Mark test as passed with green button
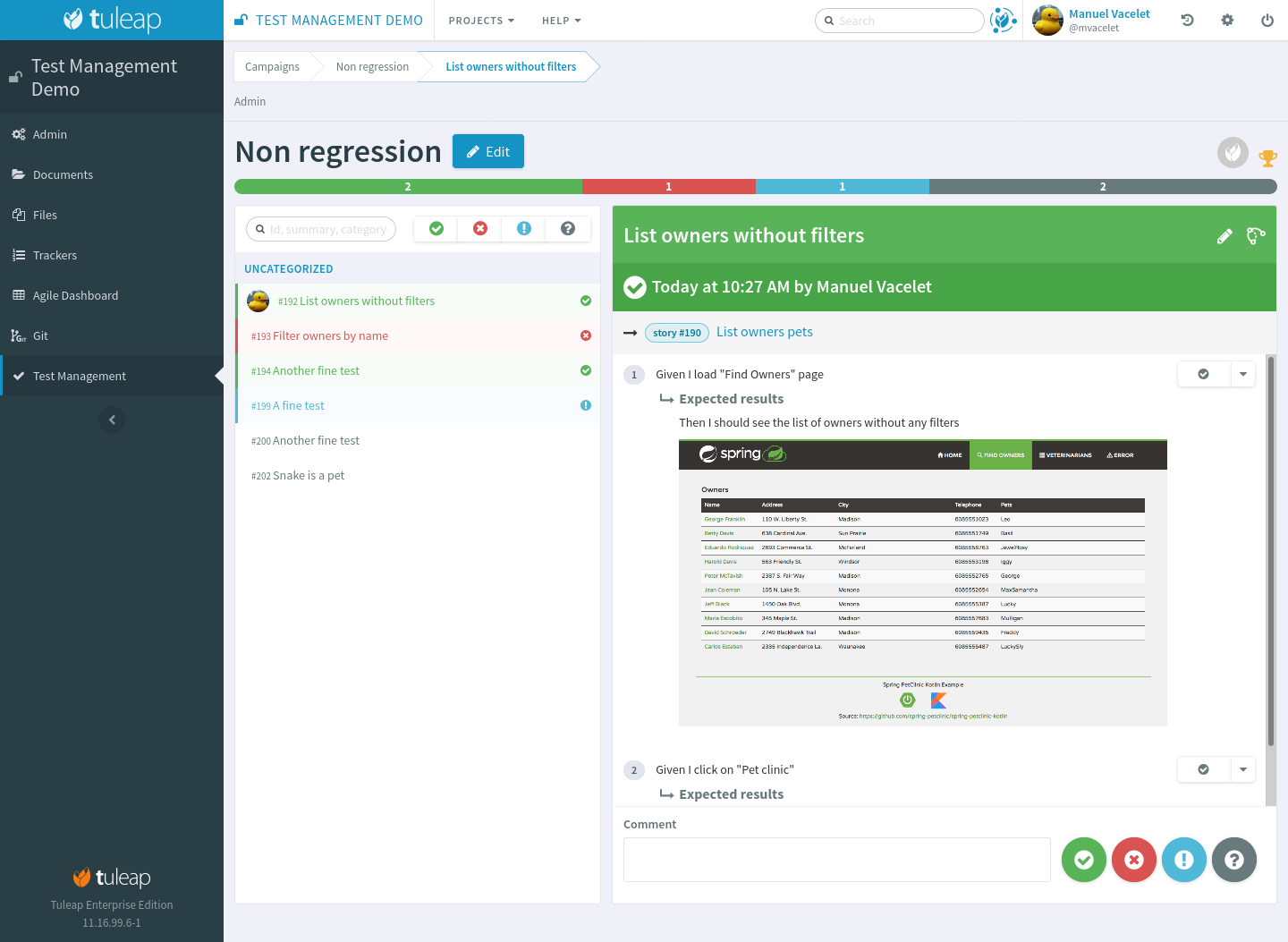The image size is (1288, 942). (1083, 860)
